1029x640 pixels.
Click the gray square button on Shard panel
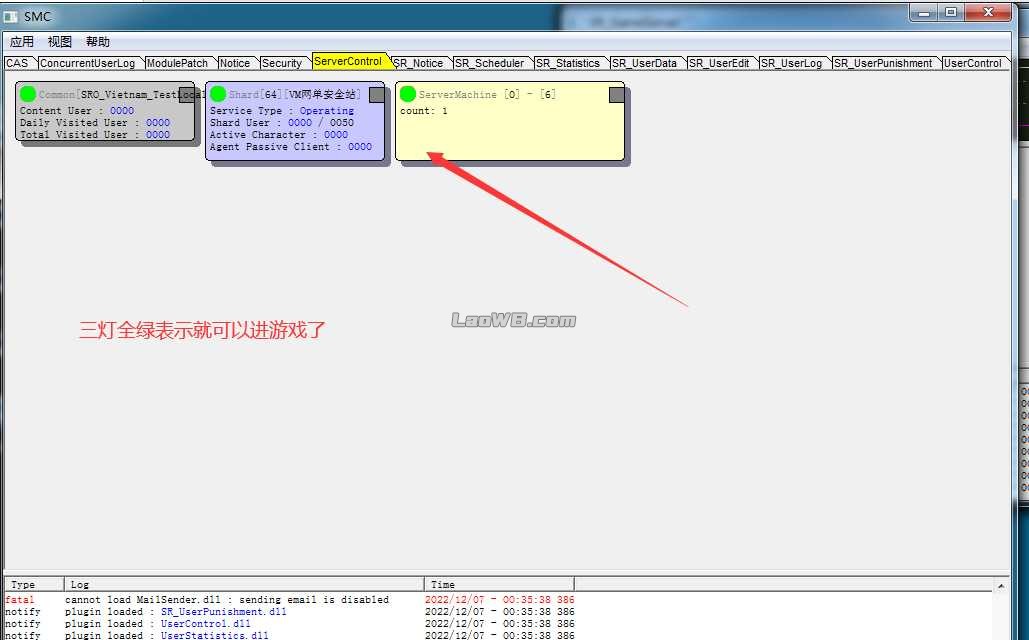tap(377, 95)
